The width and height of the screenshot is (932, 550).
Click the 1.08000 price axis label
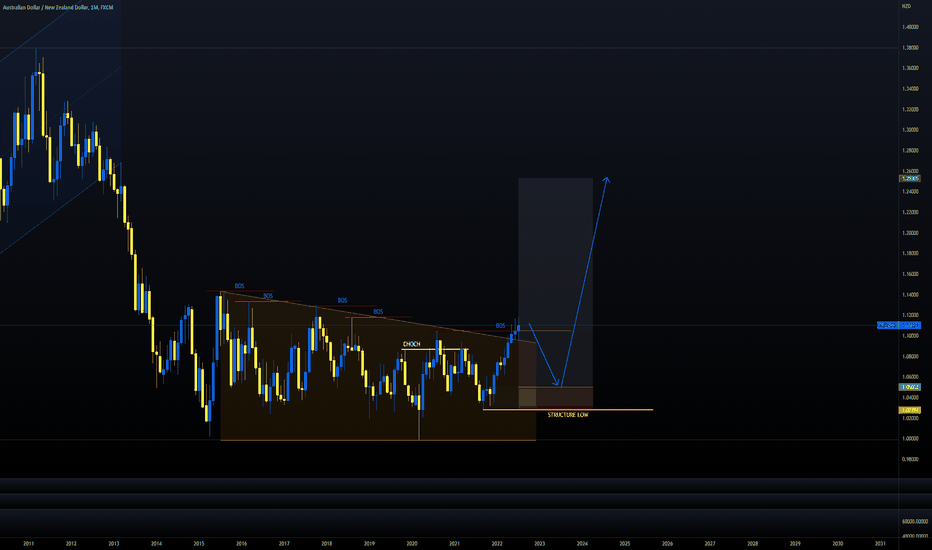tap(910, 356)
